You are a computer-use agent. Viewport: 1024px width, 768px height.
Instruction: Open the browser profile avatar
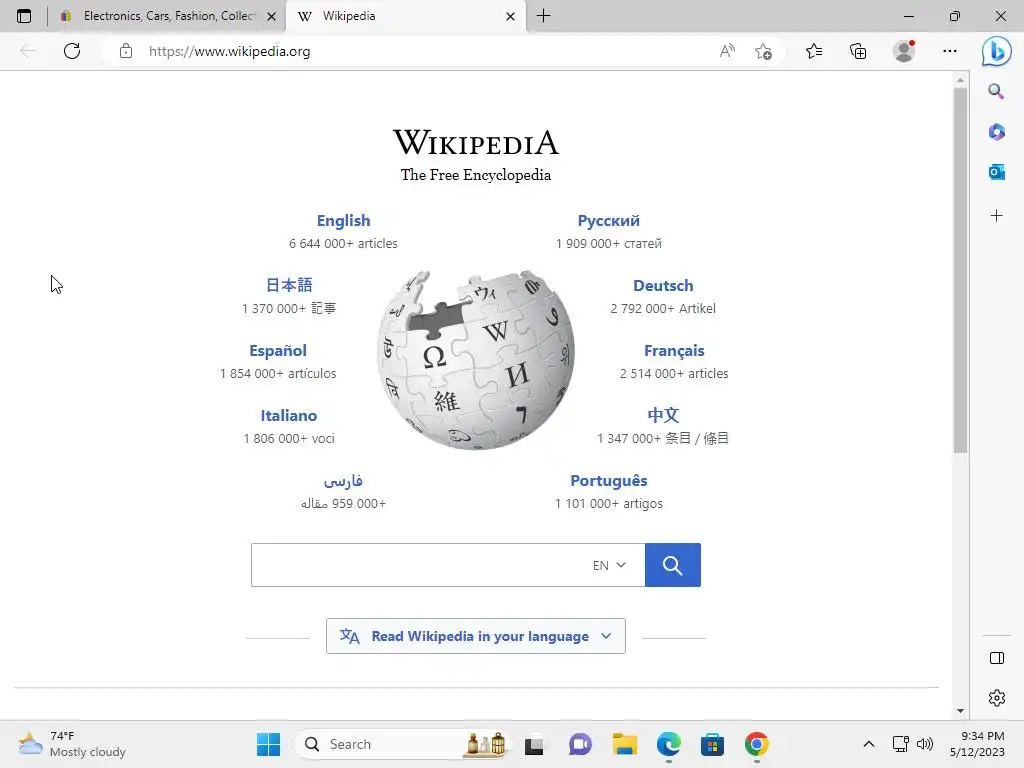904,51
